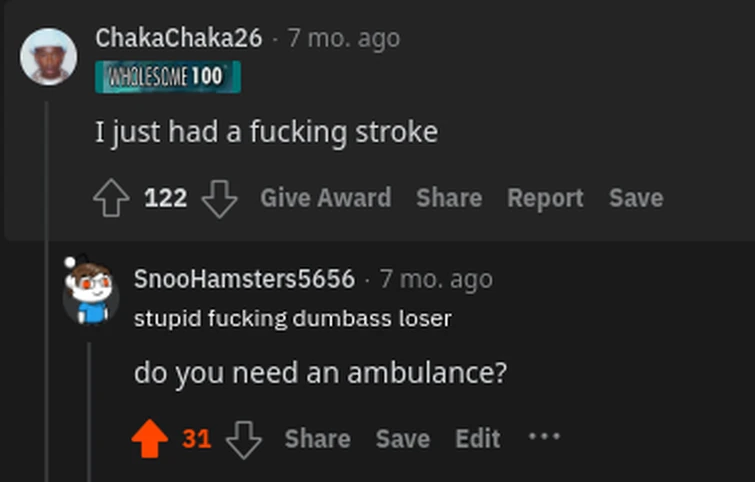Collapse the SnooHamsters5656 reply thread line

(x=89, y=412)
